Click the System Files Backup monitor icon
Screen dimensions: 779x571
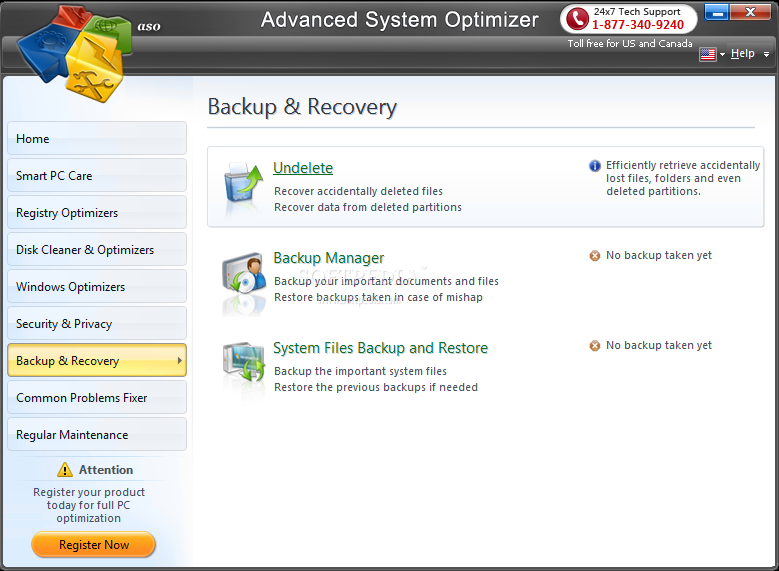(244, 362)
